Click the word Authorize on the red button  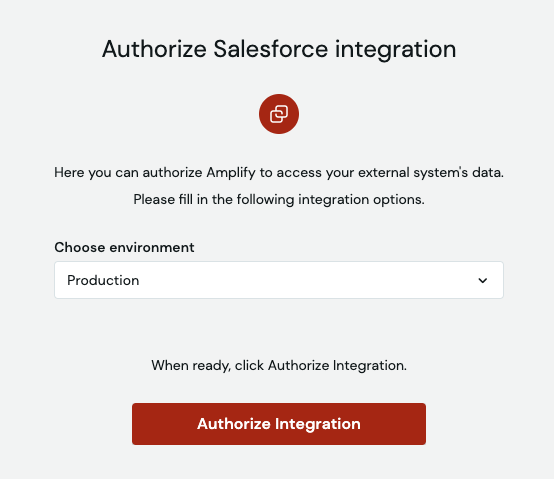point(234,424)
